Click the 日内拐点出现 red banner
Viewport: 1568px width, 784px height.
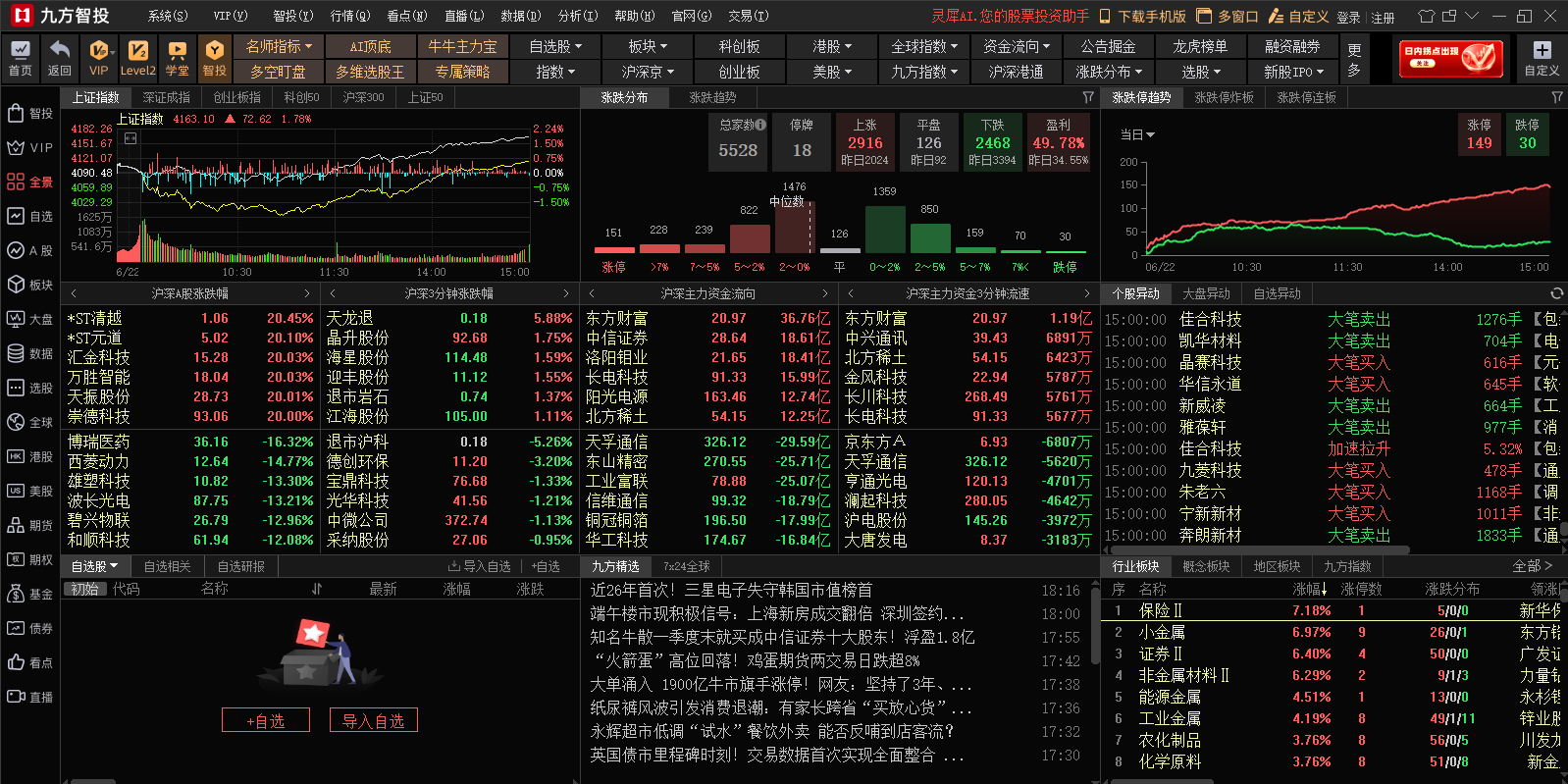tap(1451, 59)
